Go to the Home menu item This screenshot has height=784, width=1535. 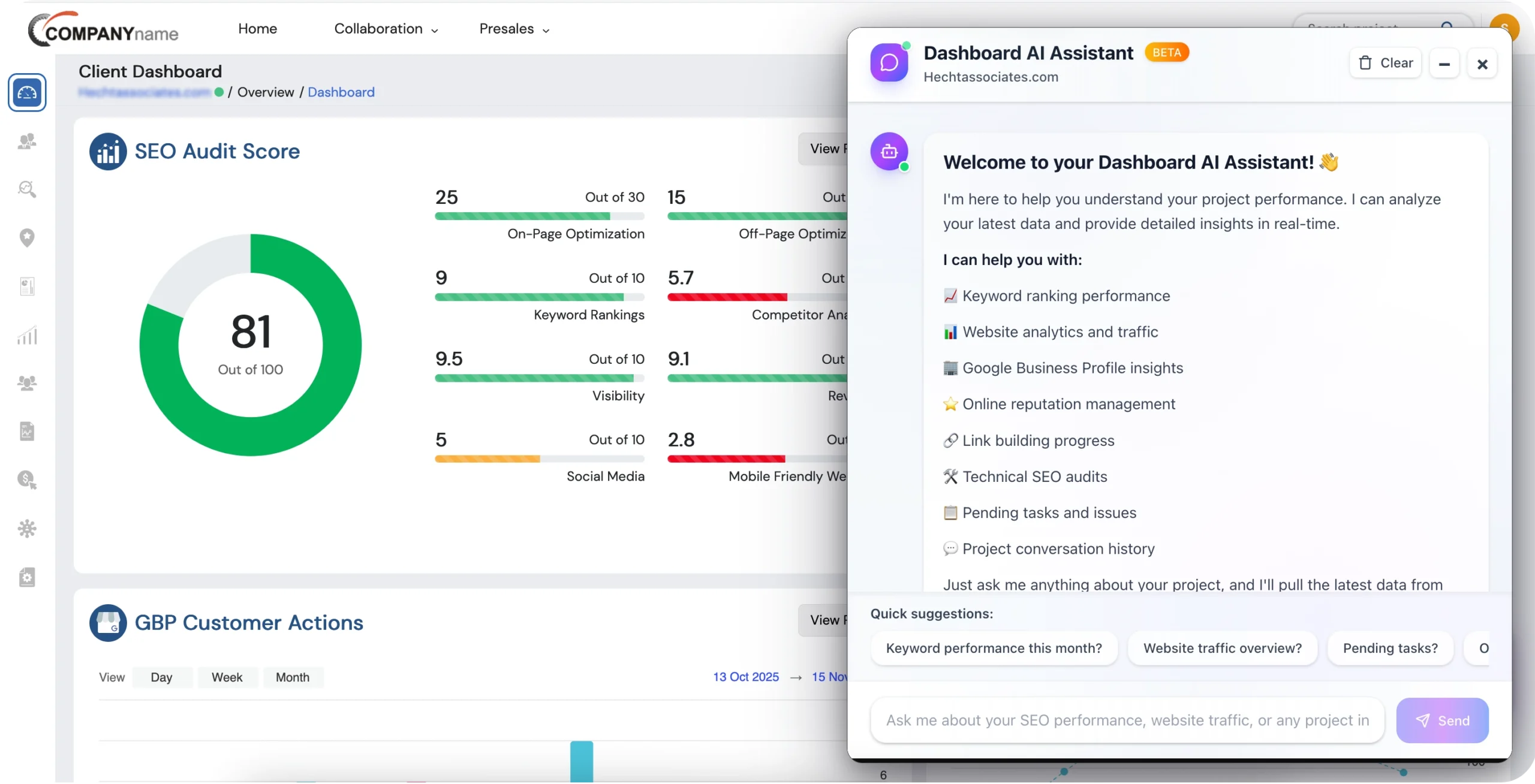[x=257, y=29]
